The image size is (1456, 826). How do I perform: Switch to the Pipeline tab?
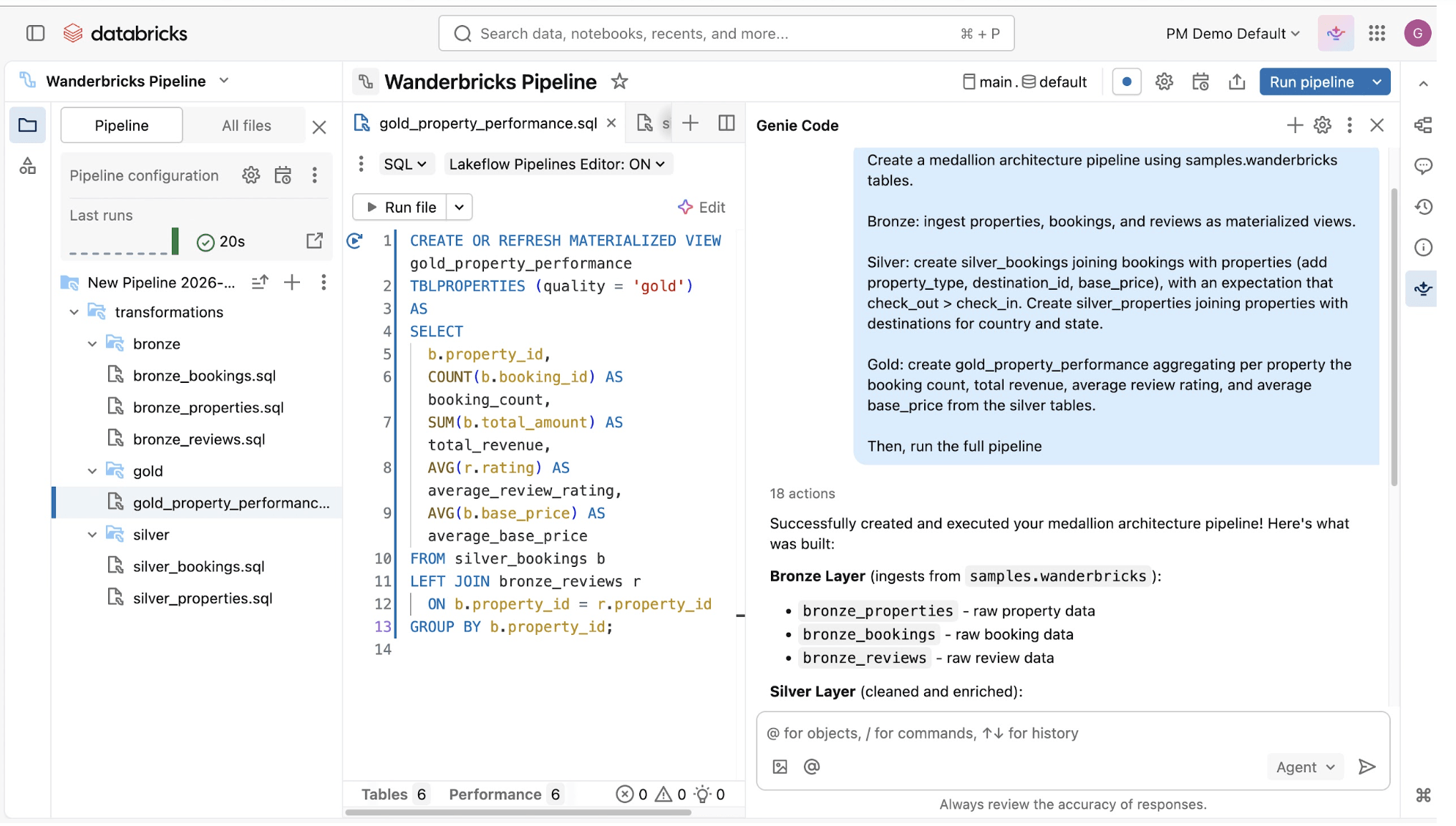tap(122, 125)
